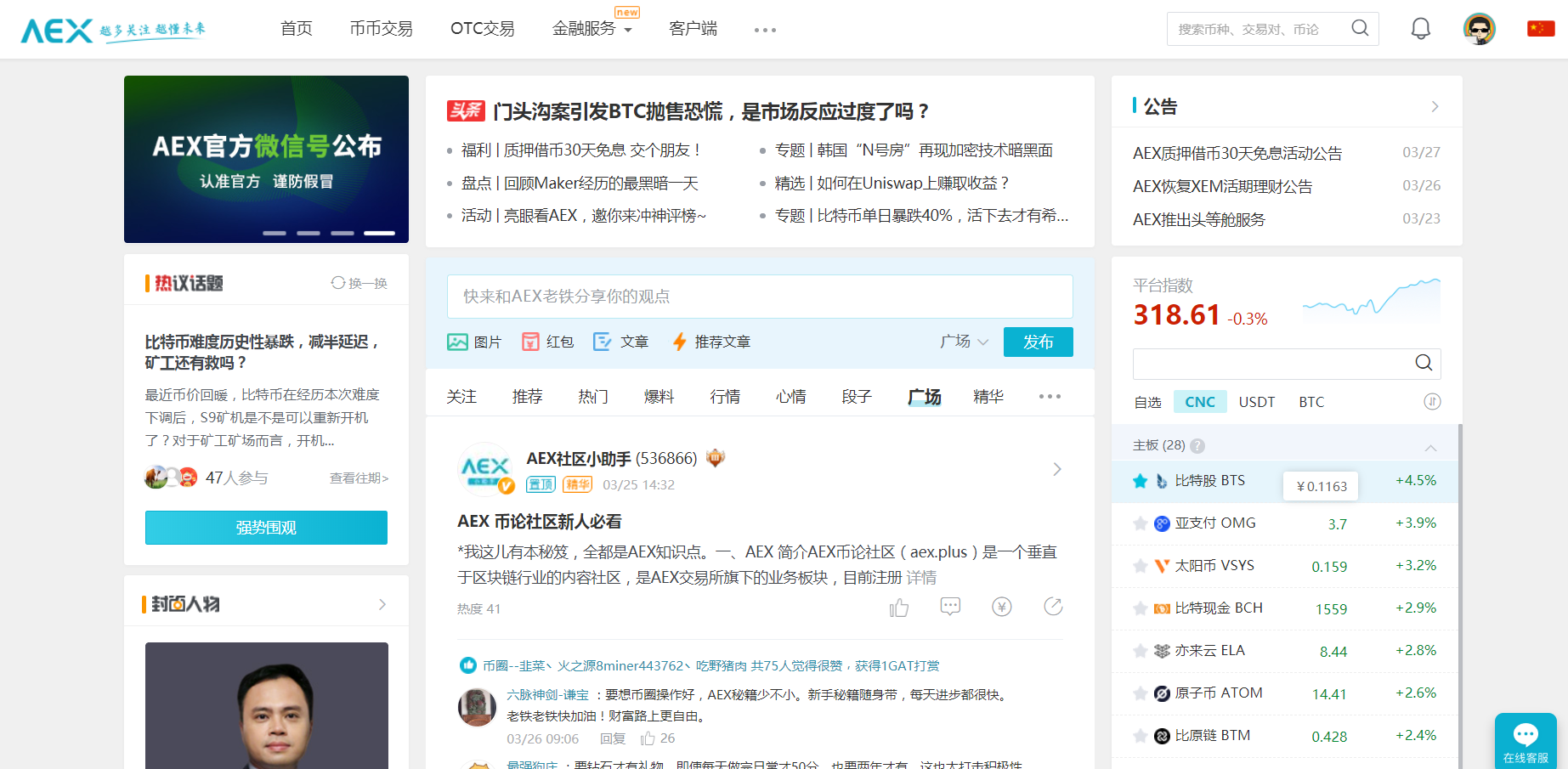The image size is (1568, 769).
Task: Like the AEX 币论社区新人必看 post
Action: coord(899,608)
